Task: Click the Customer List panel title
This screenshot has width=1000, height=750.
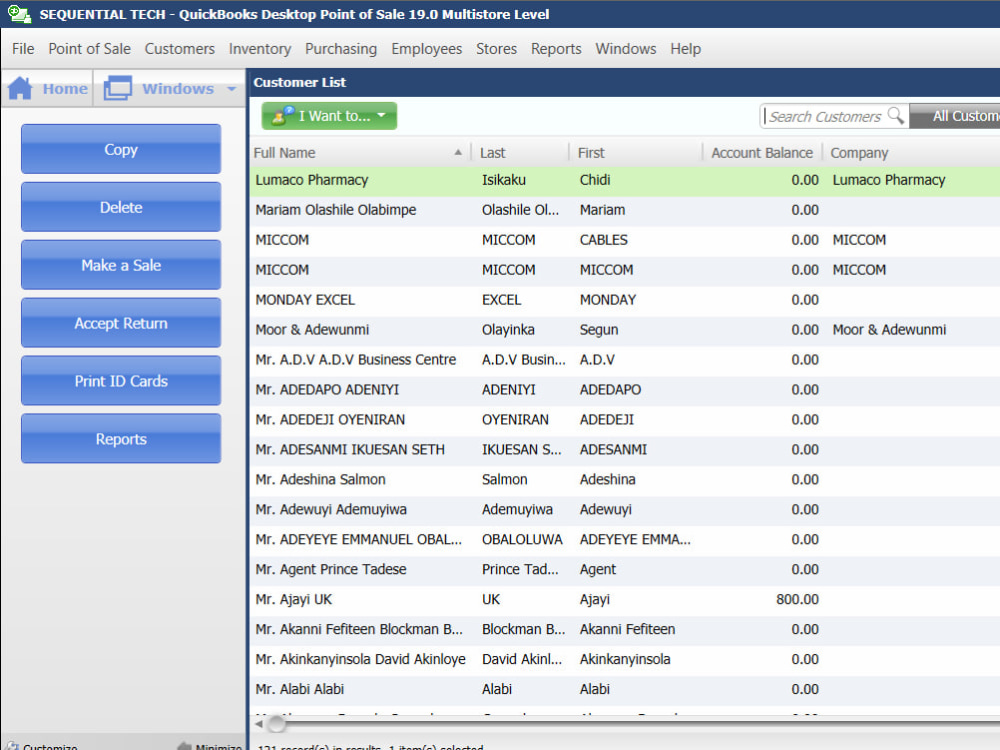Action: (x=300, y=82)
